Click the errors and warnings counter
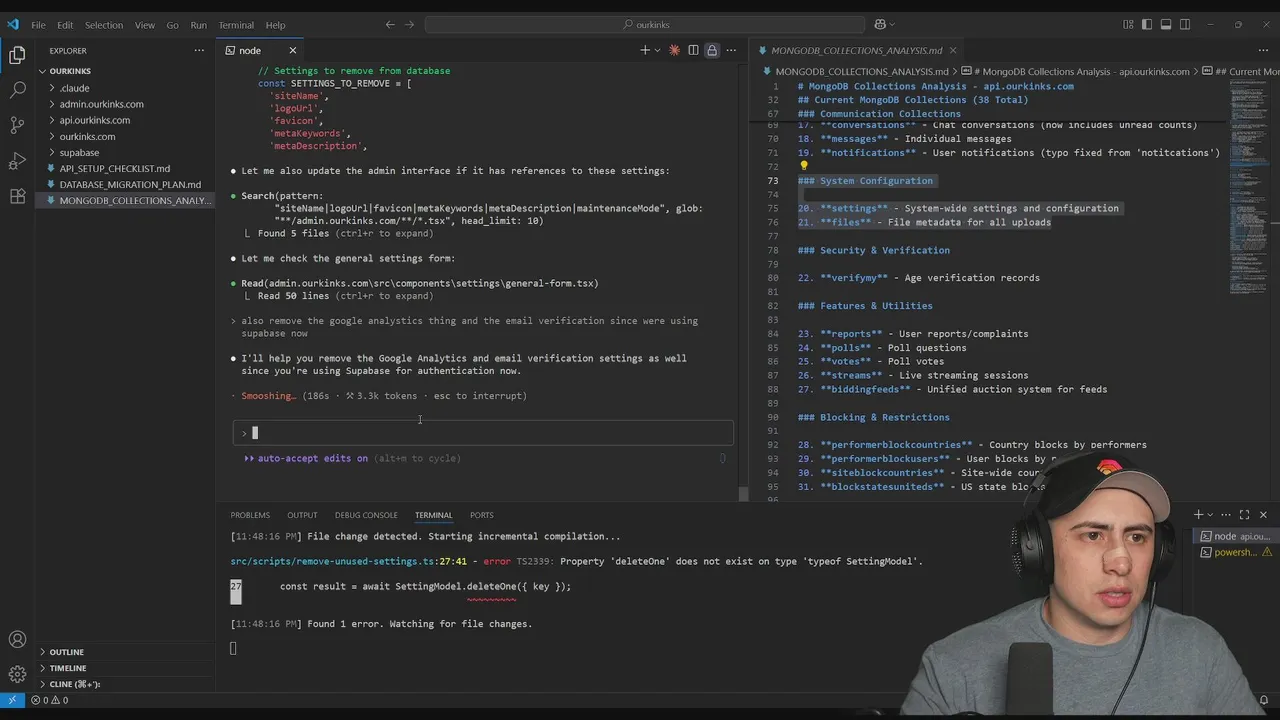 click(51, 700)
